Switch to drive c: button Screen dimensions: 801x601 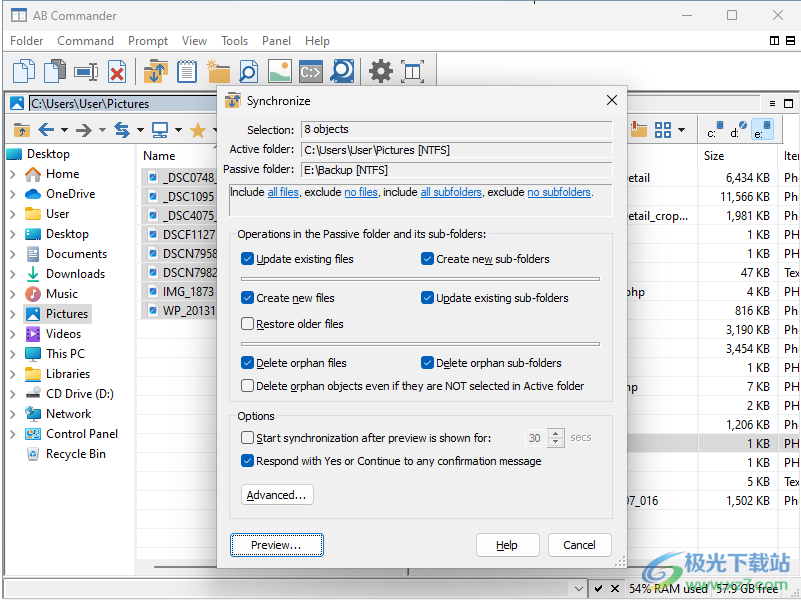(715, 129)
